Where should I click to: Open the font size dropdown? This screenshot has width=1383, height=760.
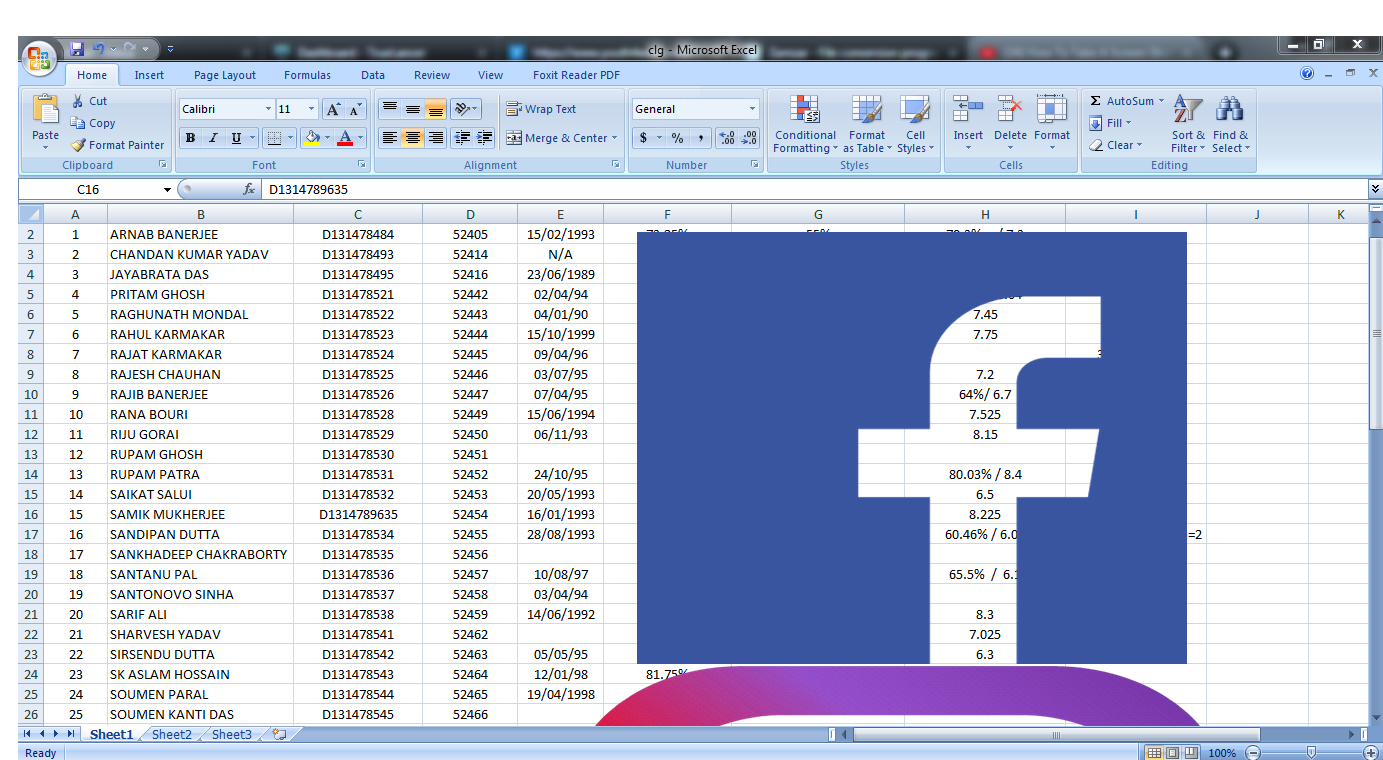(x=312, y=109)
